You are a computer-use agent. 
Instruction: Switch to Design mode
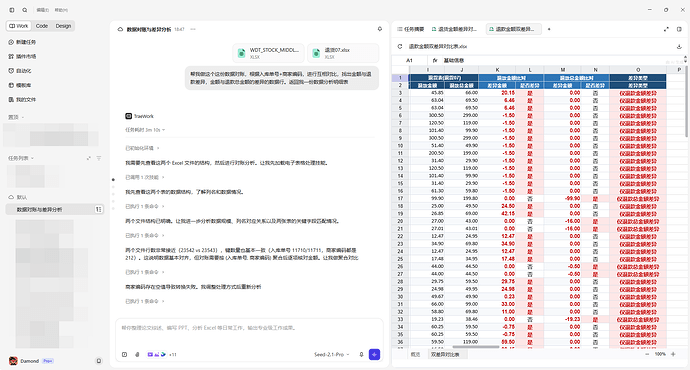tap(63, 26)
